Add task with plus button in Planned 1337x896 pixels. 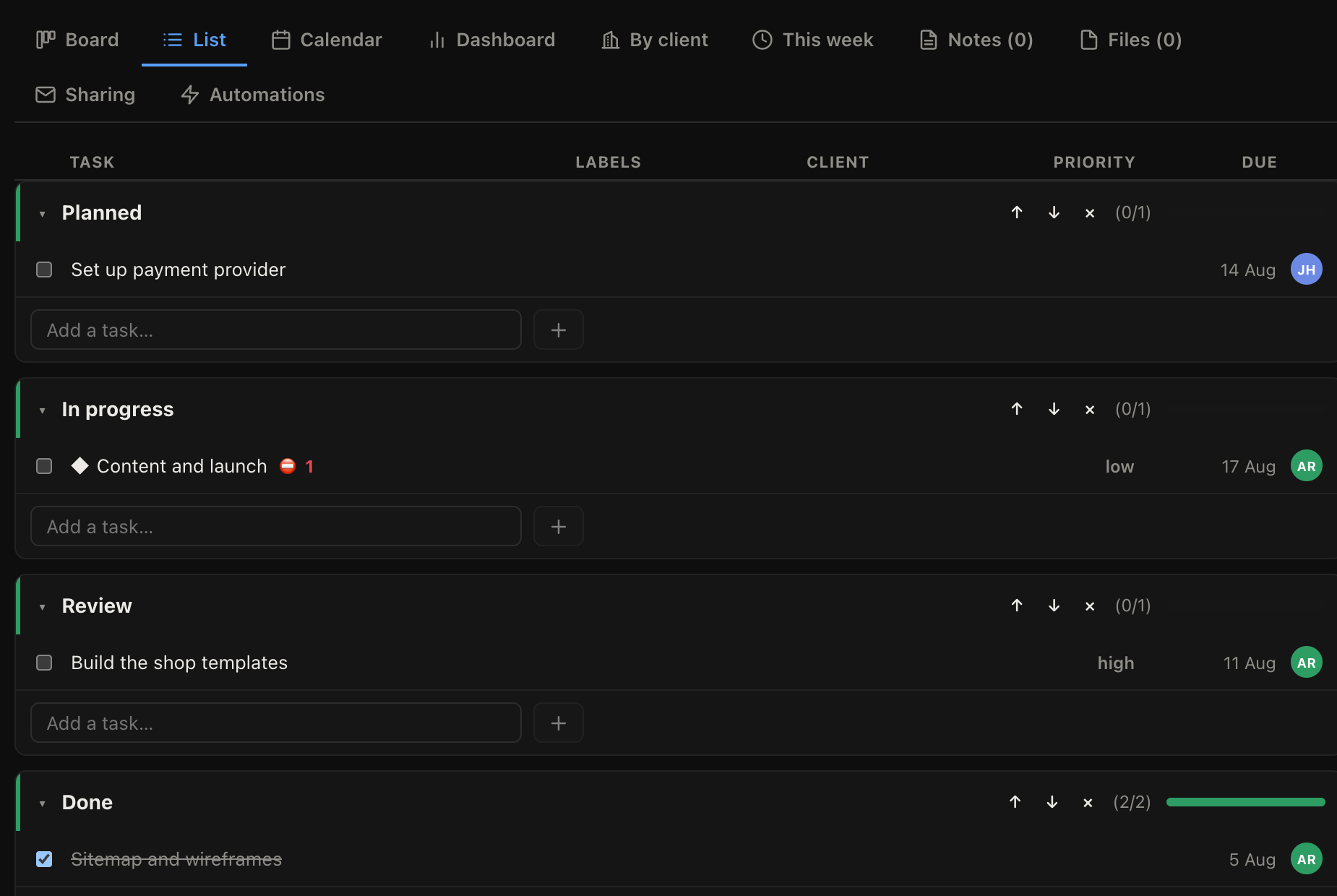pyautogui.click(x=559, y=330)
